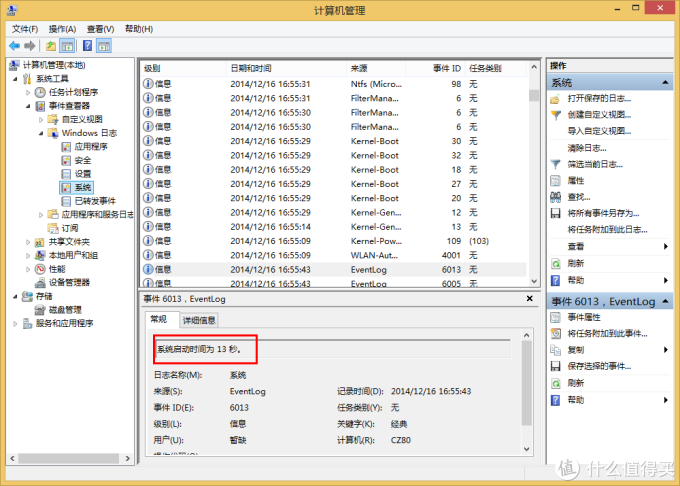Open the 帮助(H) menu
The width and height of the screenshot is (680, 486).
[139, 29]
